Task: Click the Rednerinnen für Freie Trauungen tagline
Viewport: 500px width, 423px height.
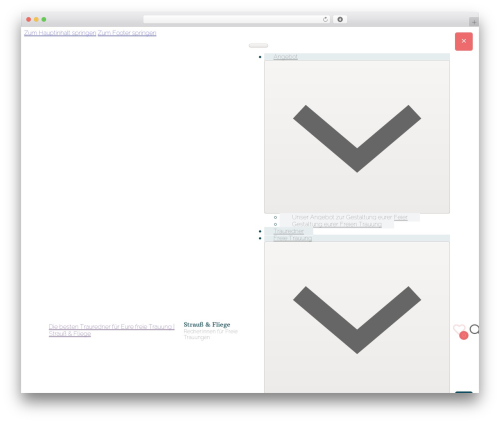Action: [211, 334]
